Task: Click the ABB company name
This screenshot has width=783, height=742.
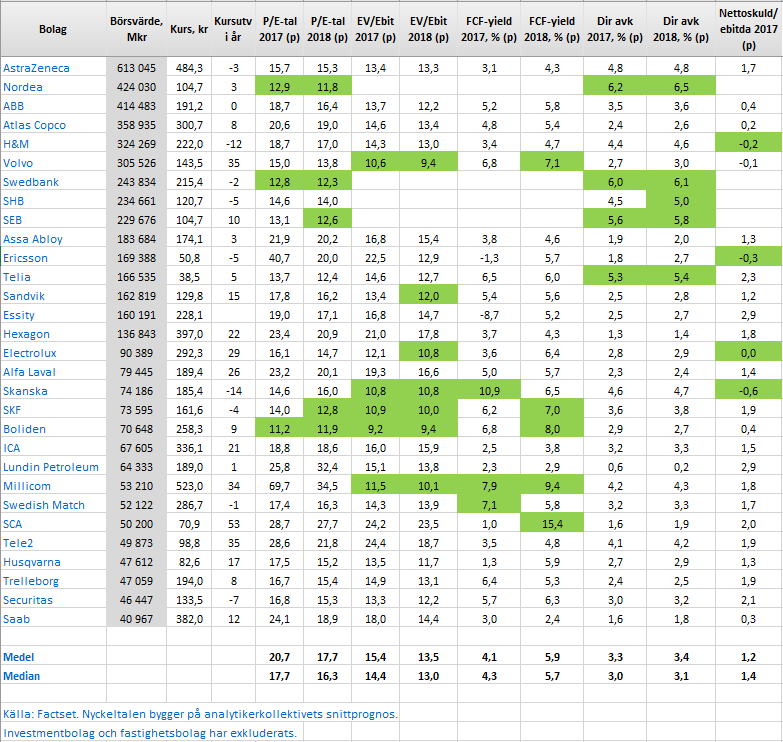Action: (x=13, y=106)
